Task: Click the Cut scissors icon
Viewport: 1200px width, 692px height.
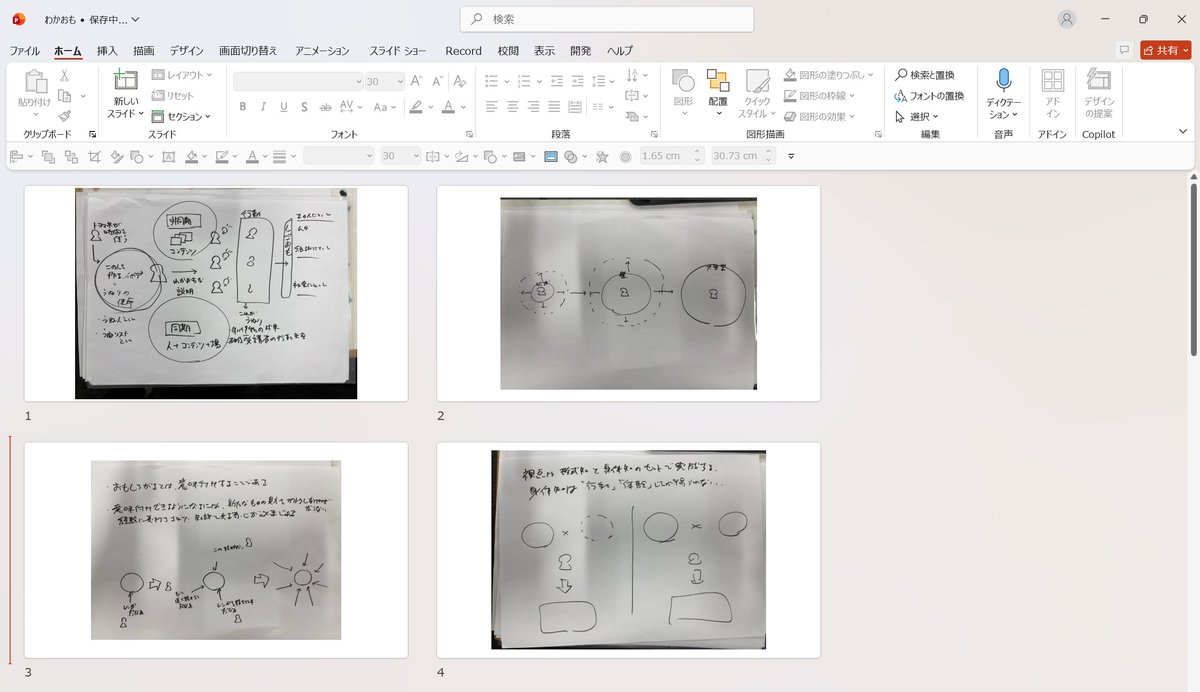Action: 64,75
